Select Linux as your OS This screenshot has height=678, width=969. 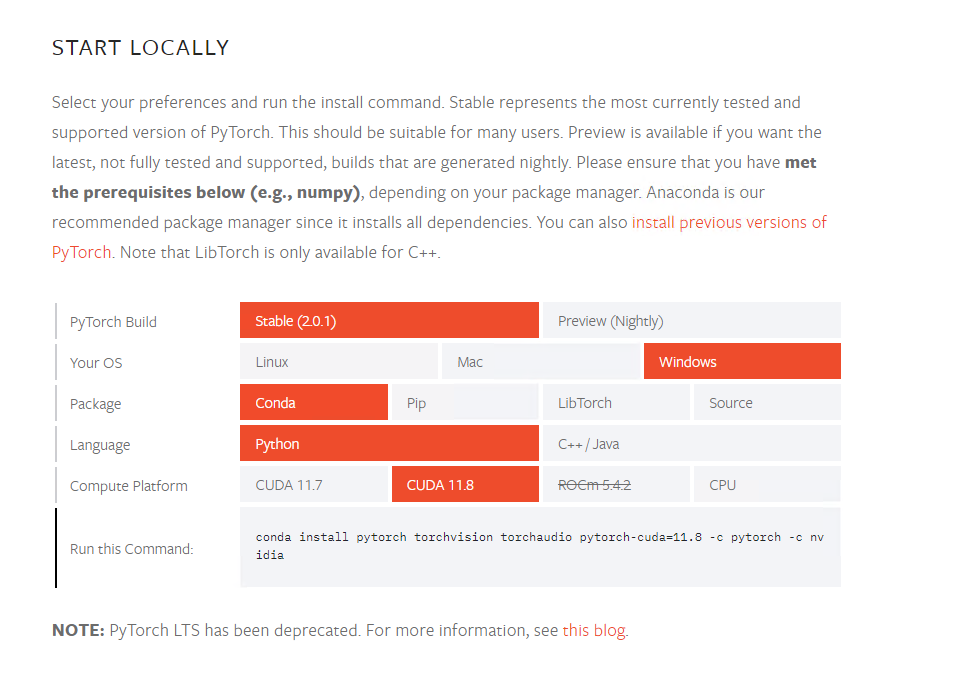point(338,361)
